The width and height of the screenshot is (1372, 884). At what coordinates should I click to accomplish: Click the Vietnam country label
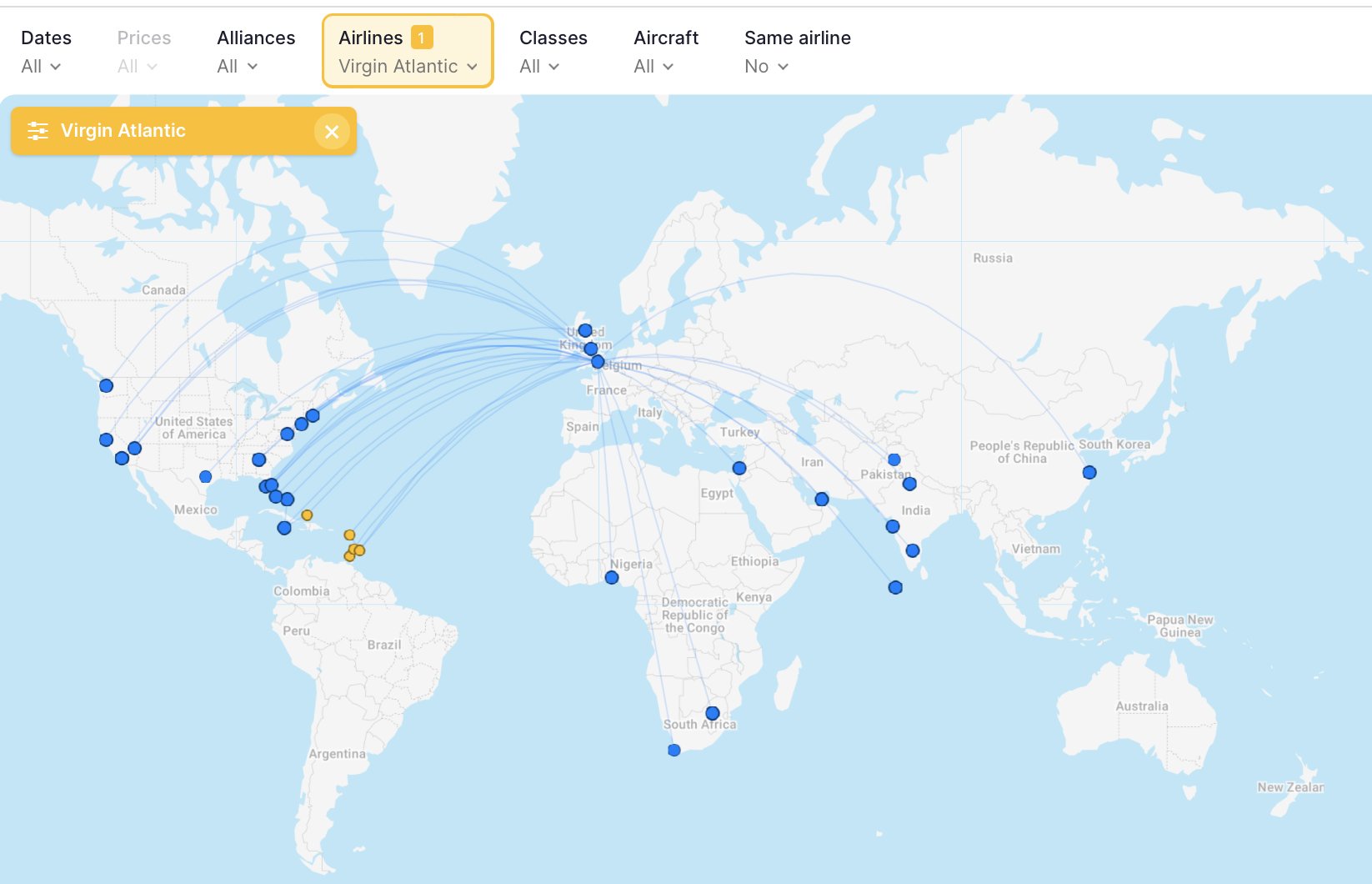coord(1036,549)
